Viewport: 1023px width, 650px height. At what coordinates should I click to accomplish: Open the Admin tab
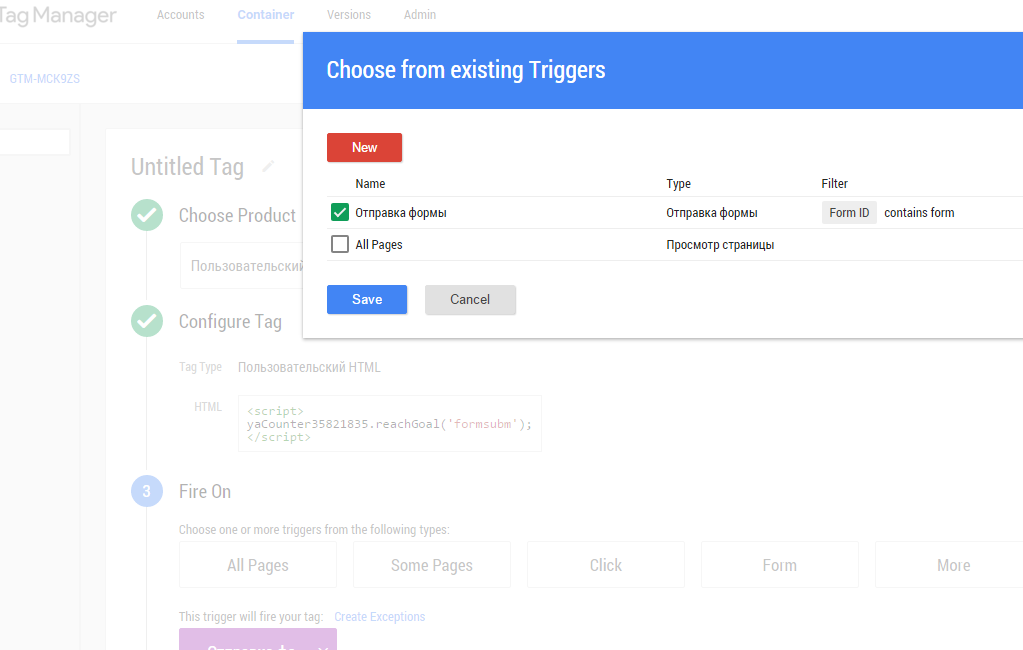(420, 14)
